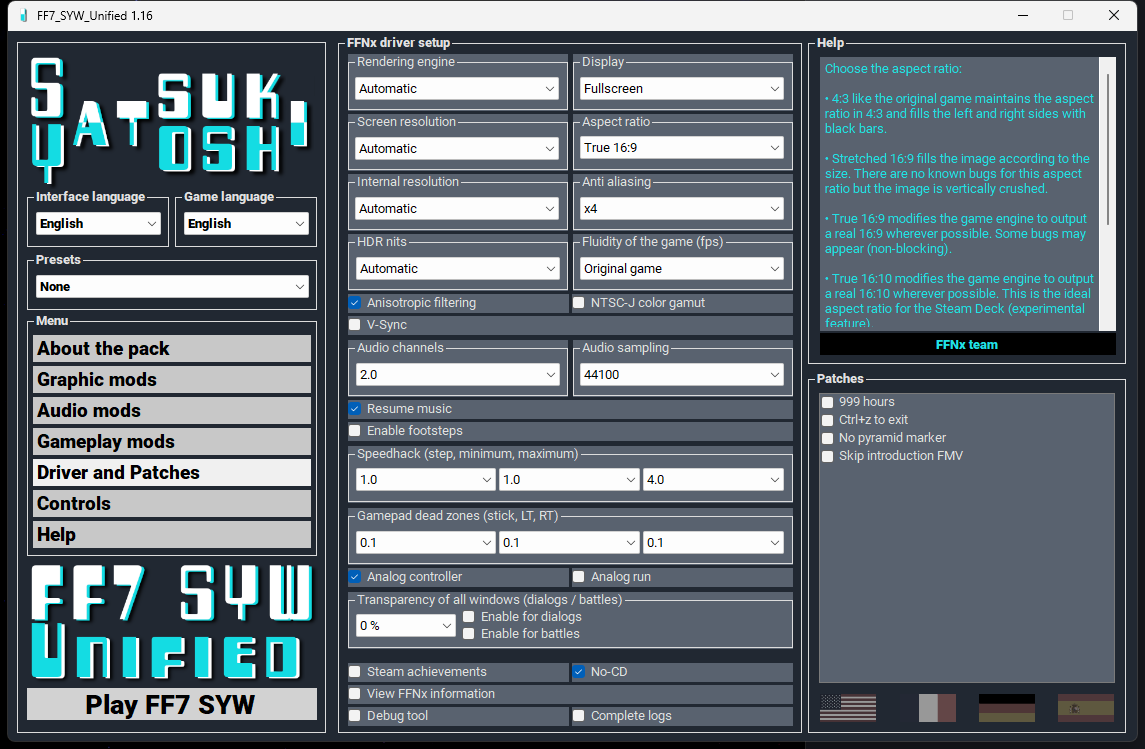Open Anti aliasing dropdown

(x=682, y=208)
